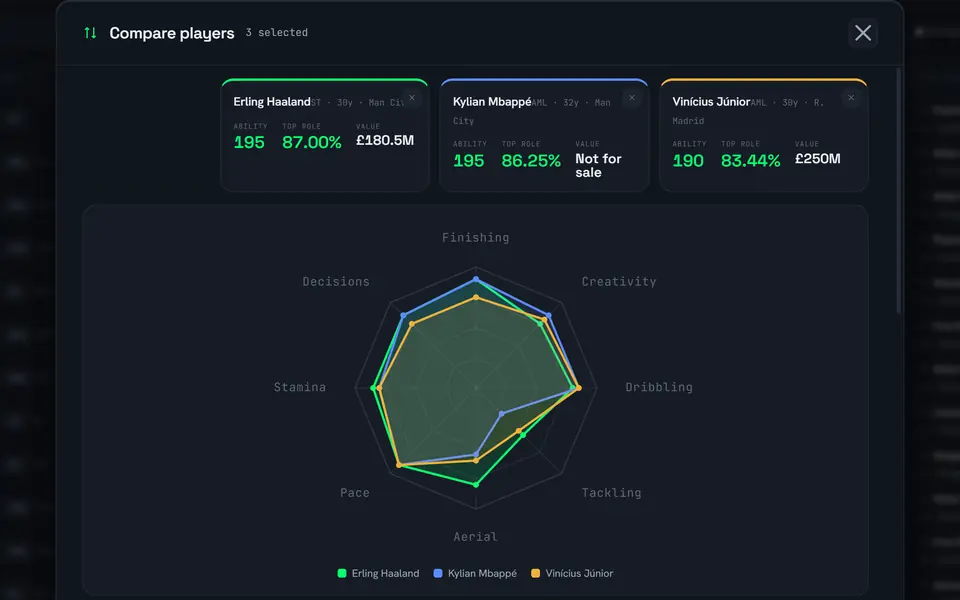
Task: Click the Aerial axis label
Action: click(476, 537)
